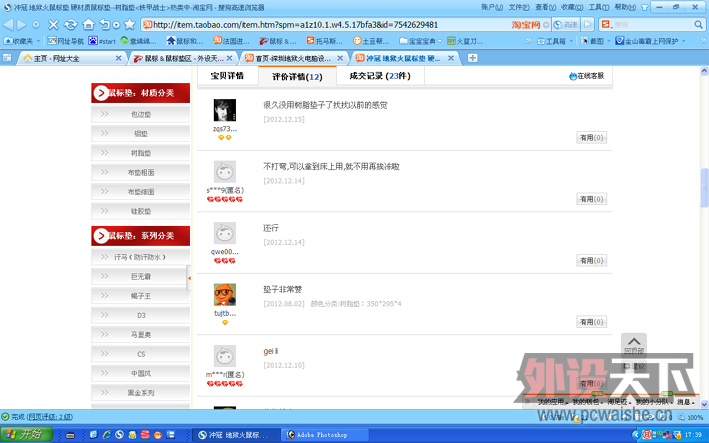Screen dimensions: 709x443
Task: Open the 工具箱 toolbox dropdown
Action: (555, 41)
